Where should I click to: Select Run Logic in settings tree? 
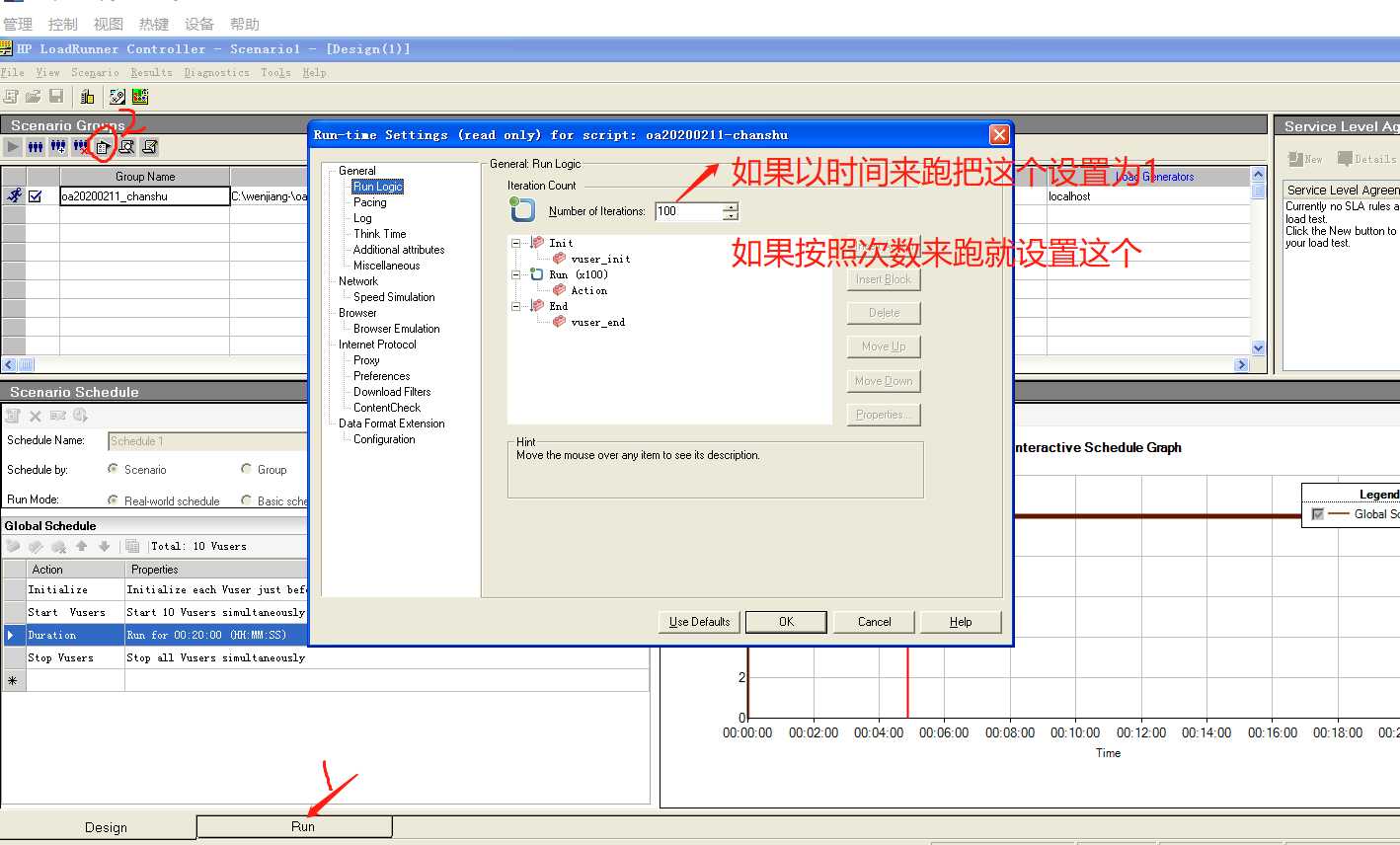click(x=378, y=187)
